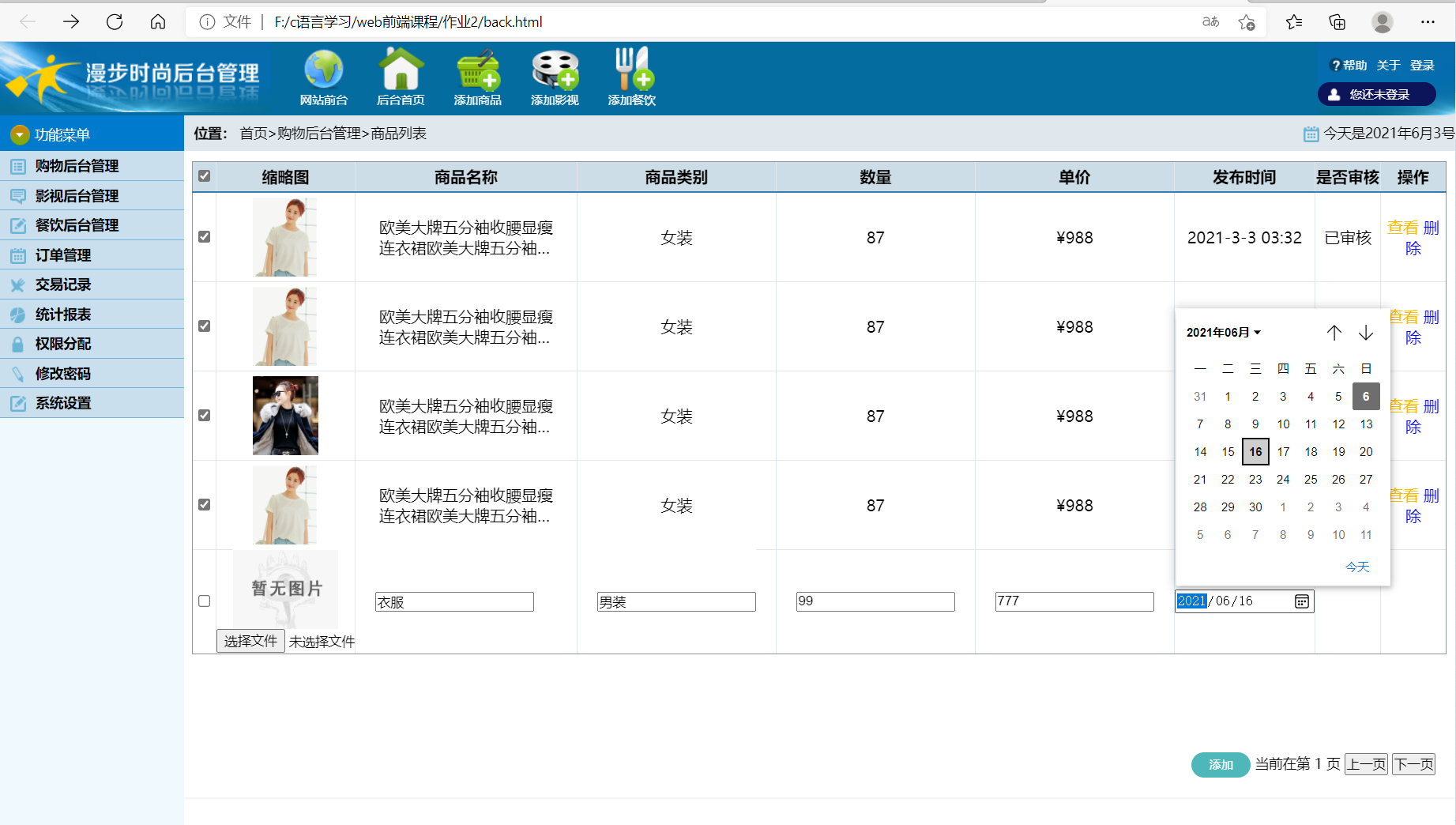Click the down arrow to show next month
The image size is (1456, 825).
point(1366,333)
